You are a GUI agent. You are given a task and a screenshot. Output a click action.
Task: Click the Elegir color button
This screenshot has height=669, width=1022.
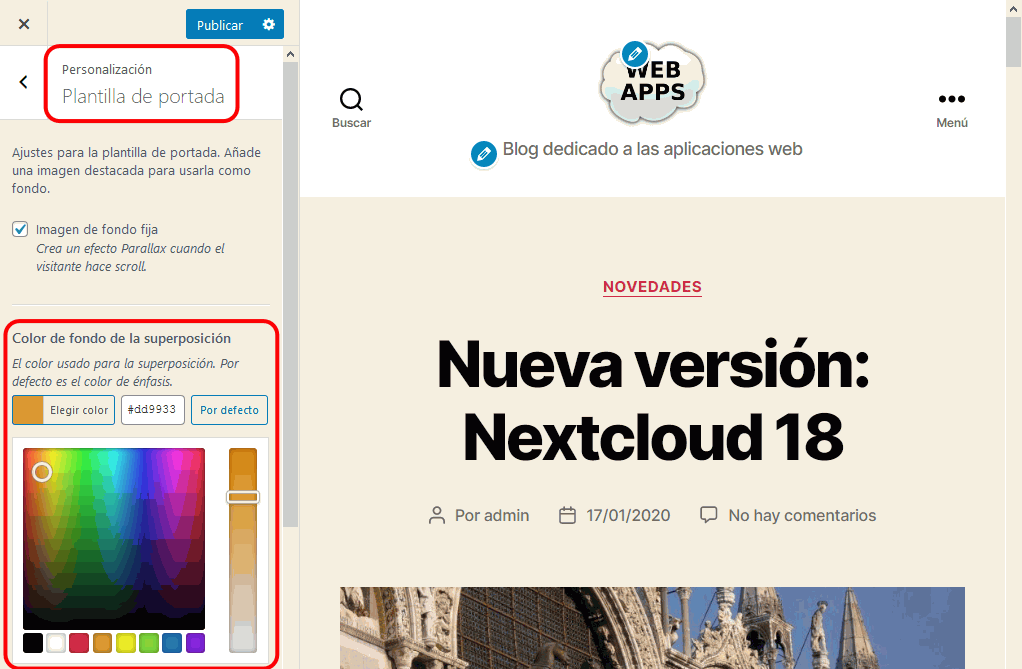coord(63,410)
